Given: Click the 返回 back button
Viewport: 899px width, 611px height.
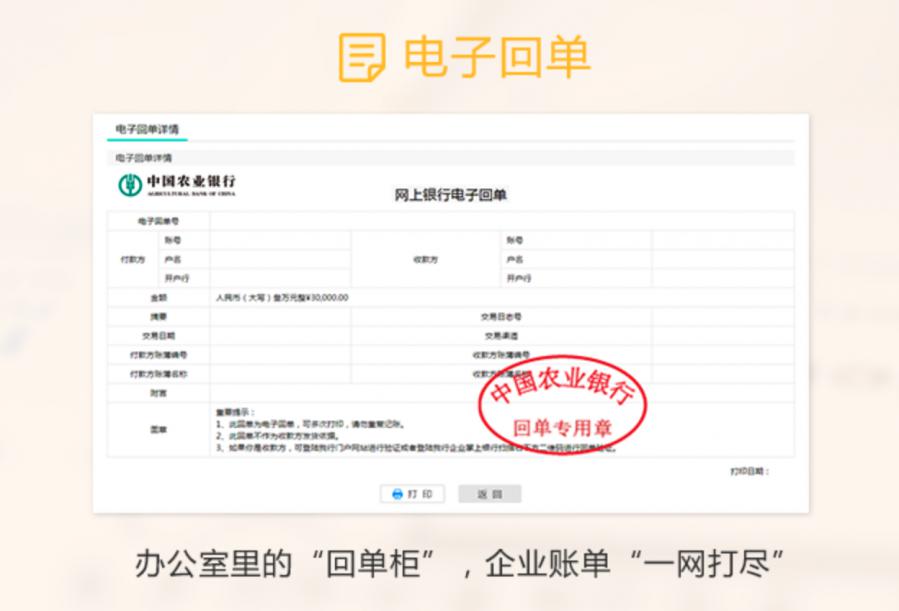Looking at the screenshot, I should tap(490, 494).
